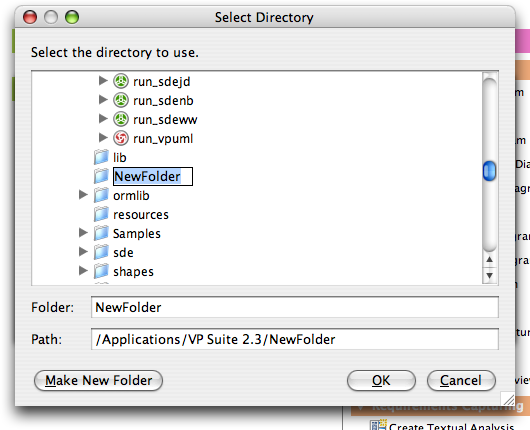Screen dimensions: 530x430
Task: Select the ormlib folder name
Action: pyautogui.click(x=131, y=196)
